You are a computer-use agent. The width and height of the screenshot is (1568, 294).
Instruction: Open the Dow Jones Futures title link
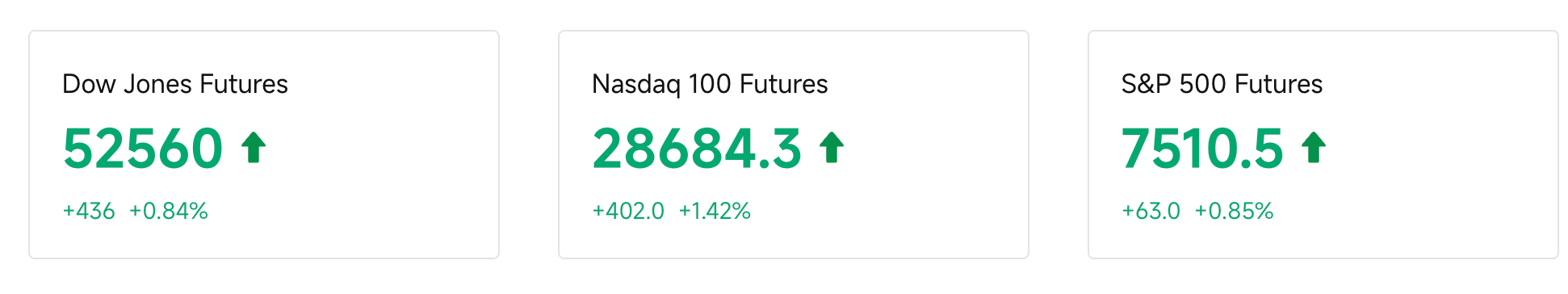pyautogui.click(x=175, y=84)
